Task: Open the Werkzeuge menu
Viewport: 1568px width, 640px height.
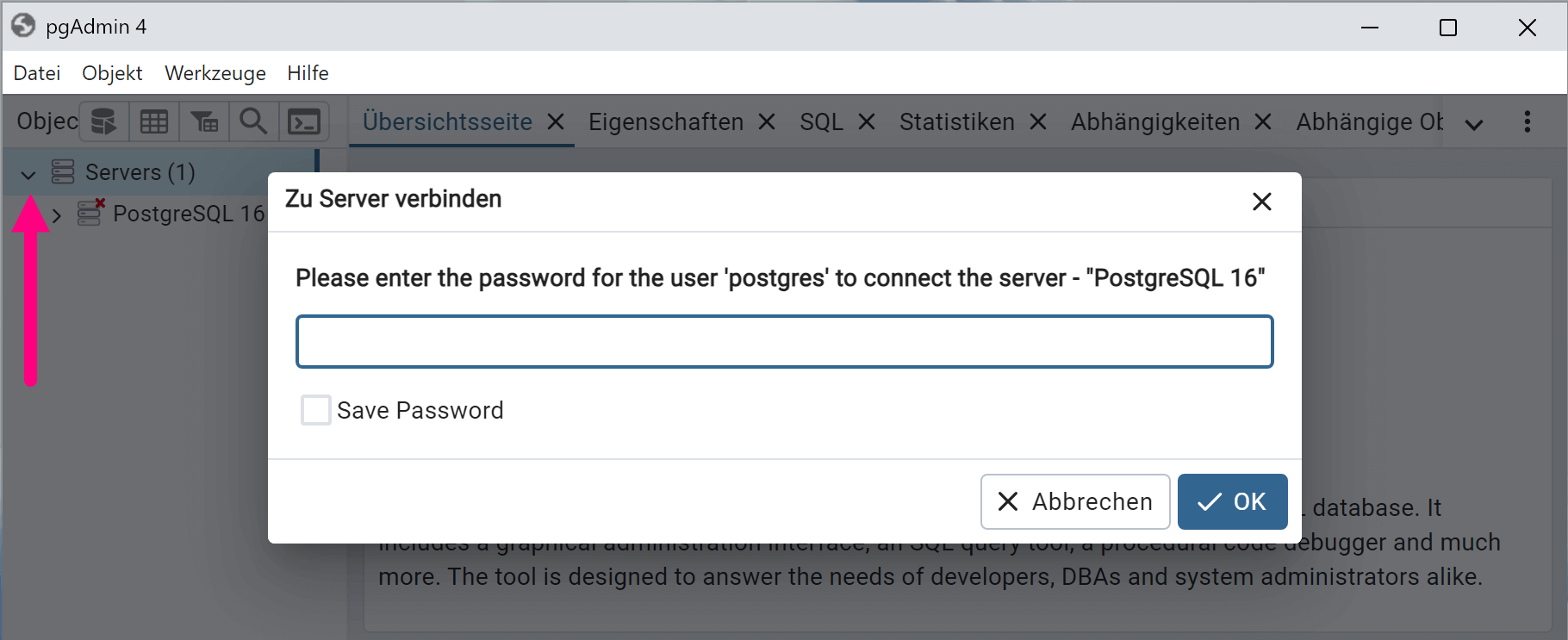Action: (215, 73)
